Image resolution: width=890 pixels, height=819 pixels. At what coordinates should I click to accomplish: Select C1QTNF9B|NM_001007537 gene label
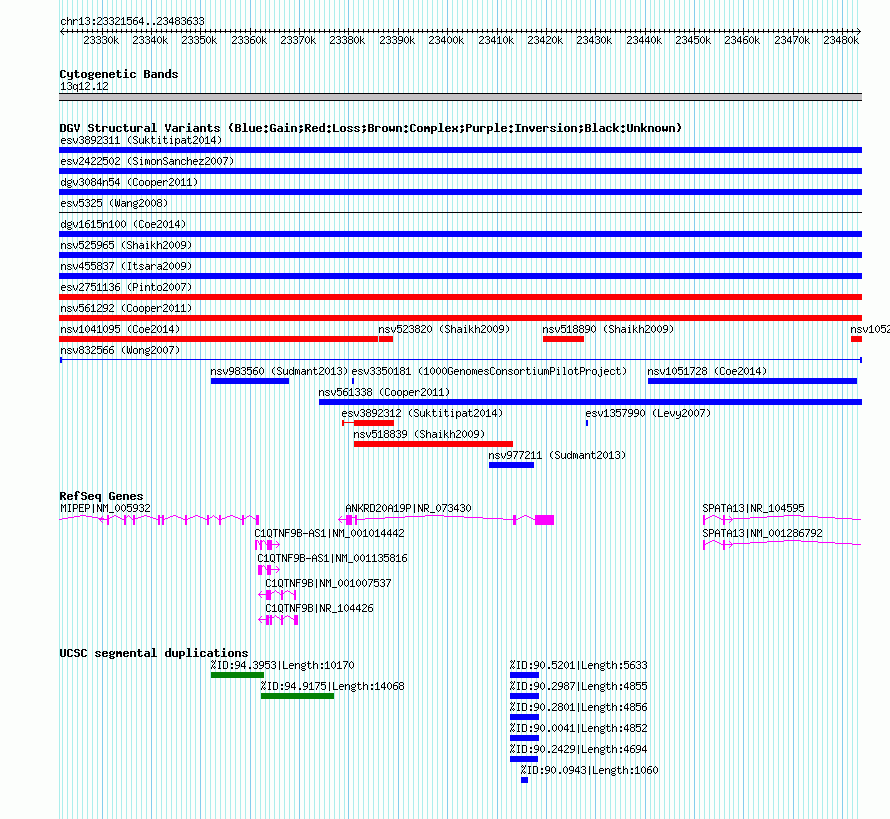(x=328, y=583)
